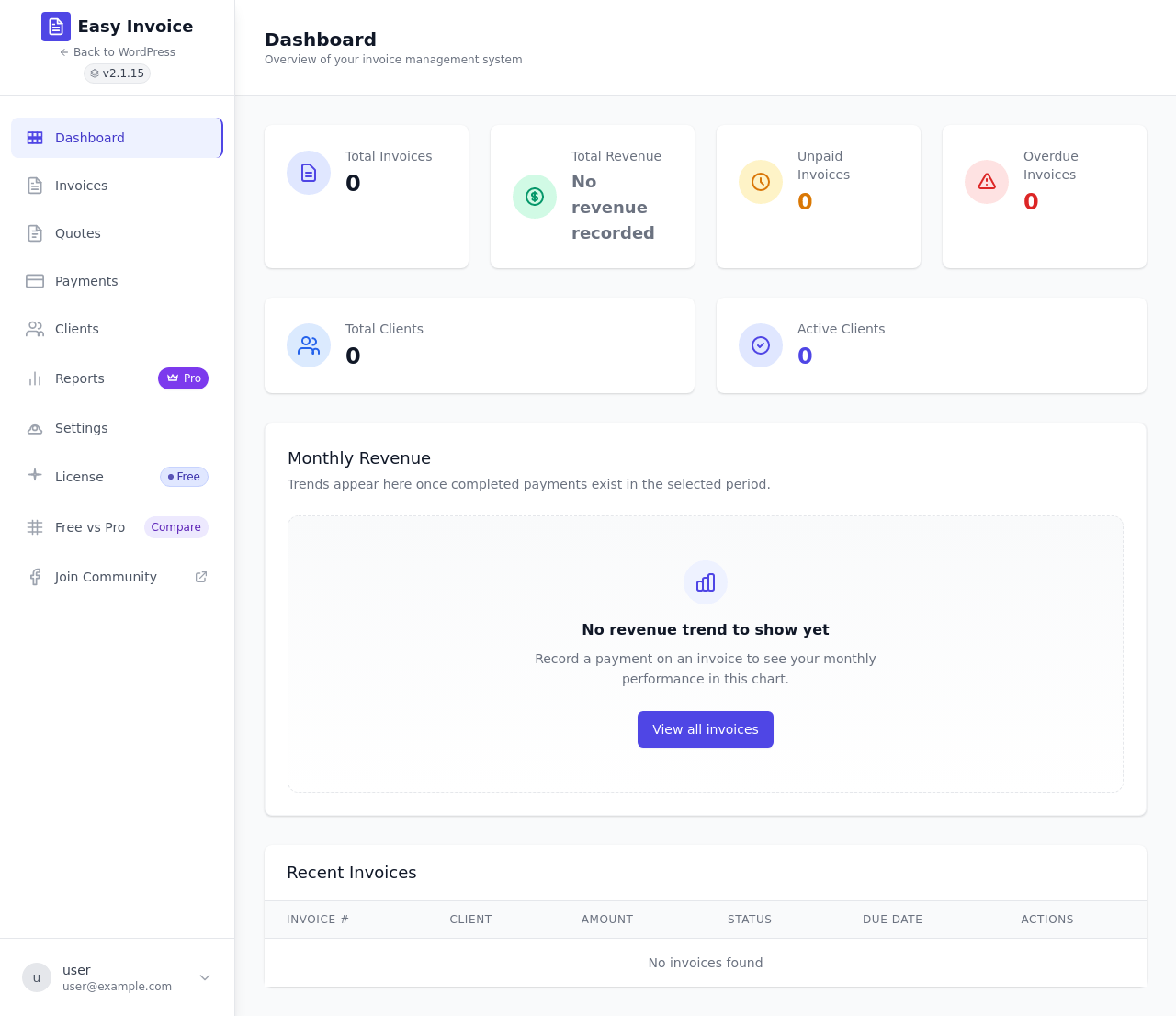Click the Total Invoices document icon
Image resolution: width=1176 pixels, height=1016 pixels.
tap(309, 173)
